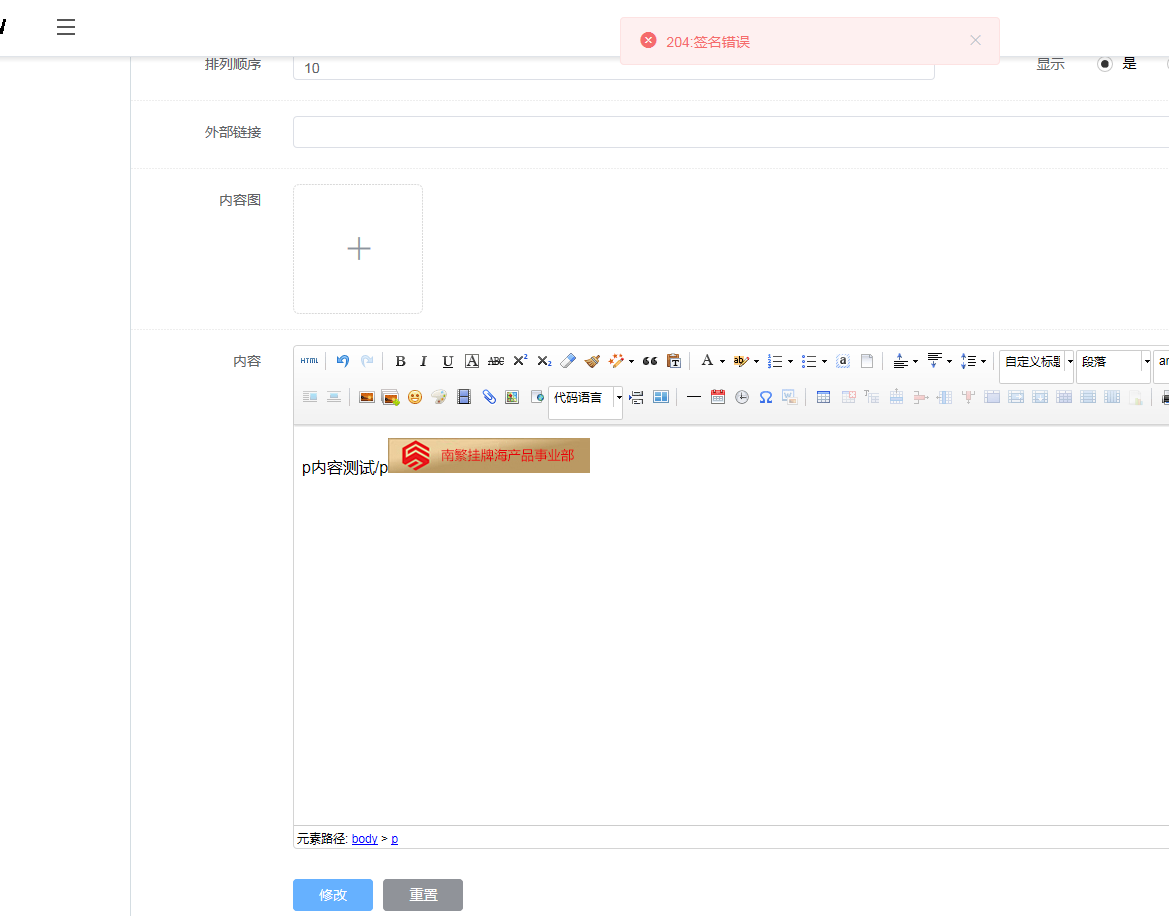This screenshot has height=916, width=1169.
Task: Open space after paragraph dropdown
Action: click(949, 361)
